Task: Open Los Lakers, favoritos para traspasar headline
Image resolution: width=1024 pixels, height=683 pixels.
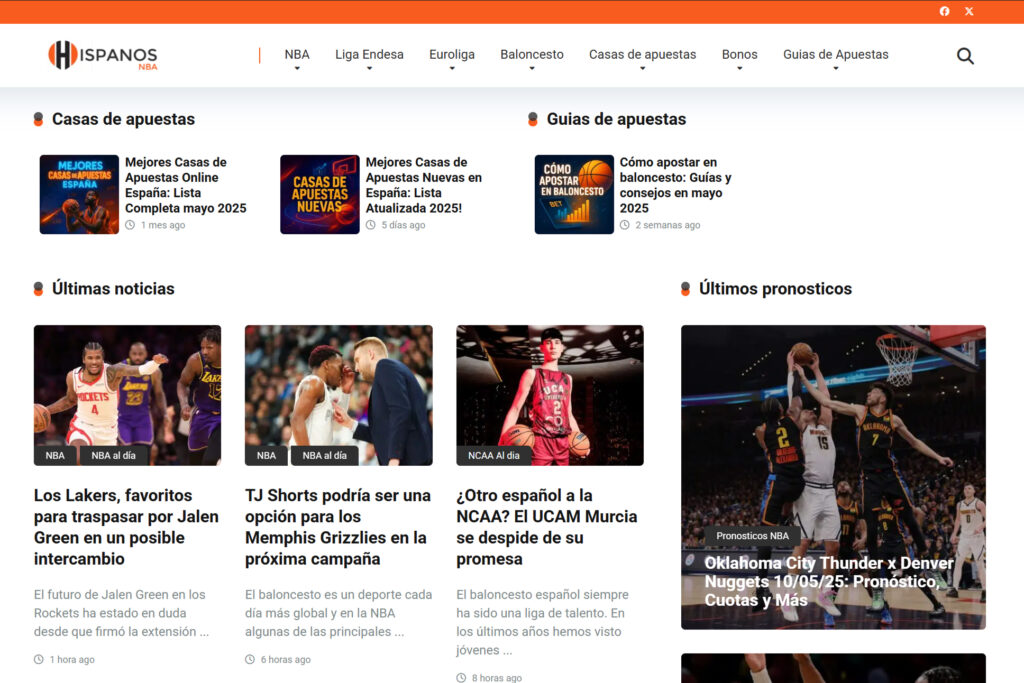Action: [x=126, y=527]
